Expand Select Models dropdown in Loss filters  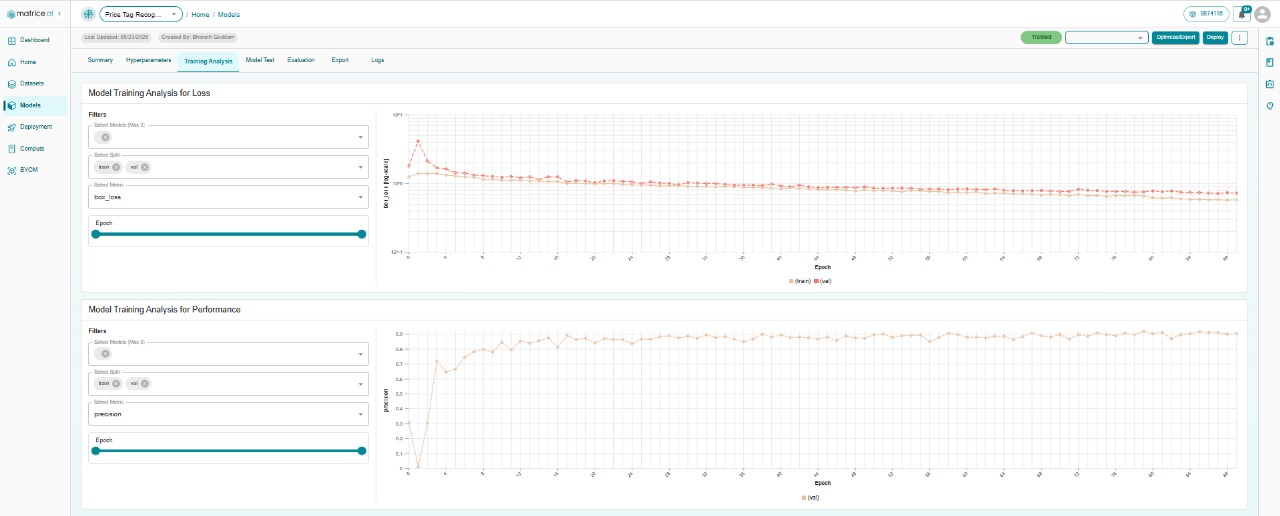click(360, 137)
